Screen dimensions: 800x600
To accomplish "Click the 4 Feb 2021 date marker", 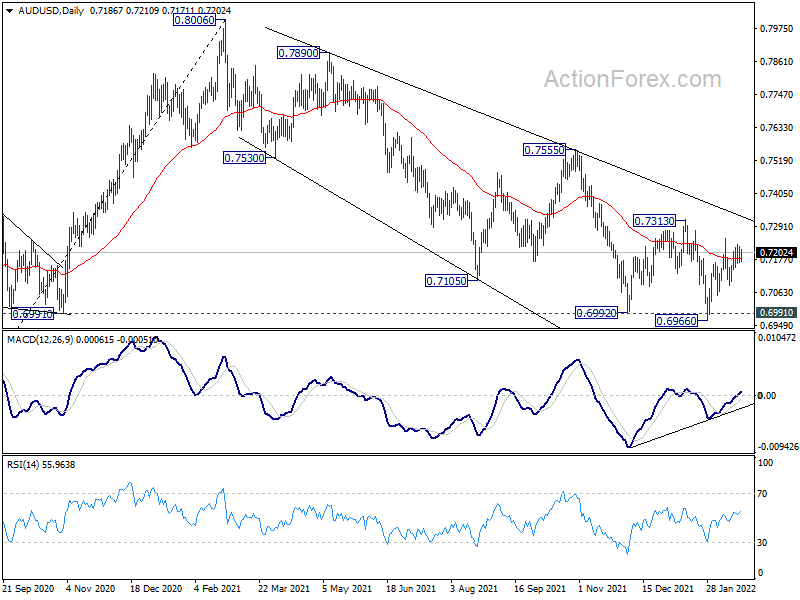I will [x=217, y=588].
